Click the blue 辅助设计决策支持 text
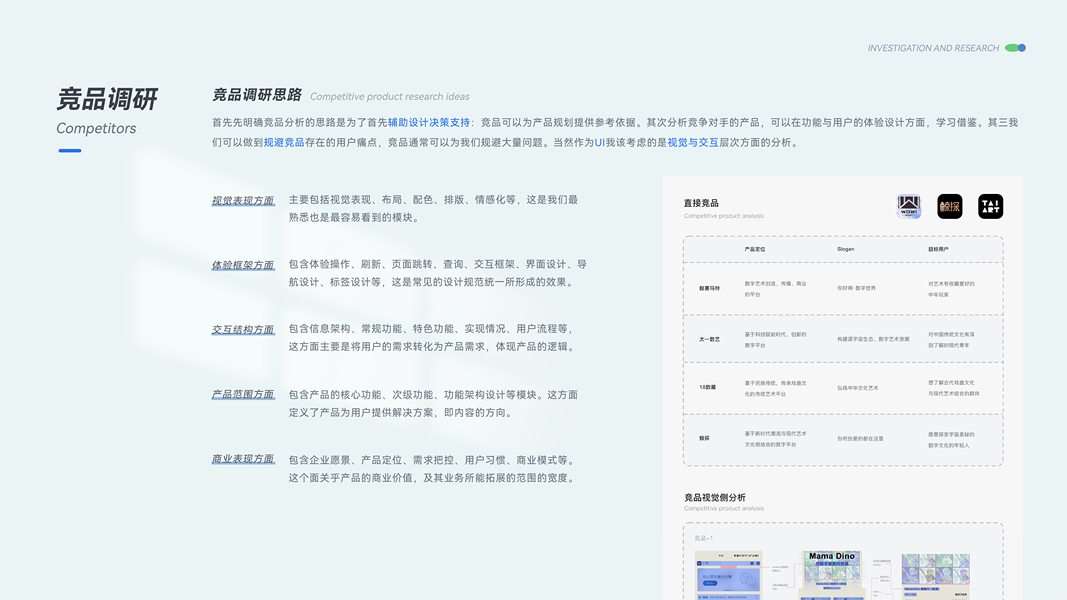1067x600 pixels. (x=429, y=122)
